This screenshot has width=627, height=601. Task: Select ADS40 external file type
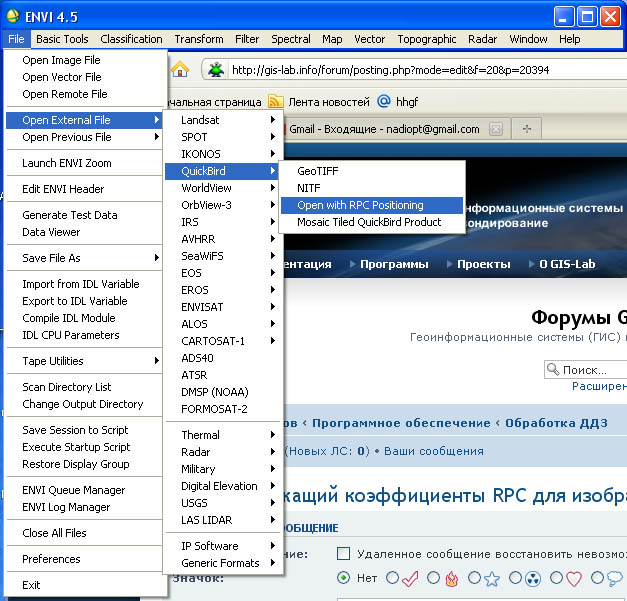(x=224, y=358)
